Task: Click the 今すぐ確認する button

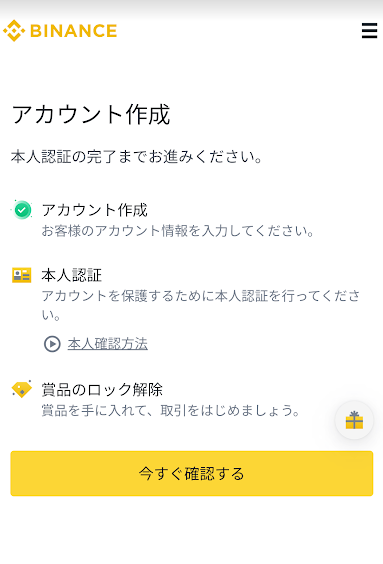Action: (192, 473)
